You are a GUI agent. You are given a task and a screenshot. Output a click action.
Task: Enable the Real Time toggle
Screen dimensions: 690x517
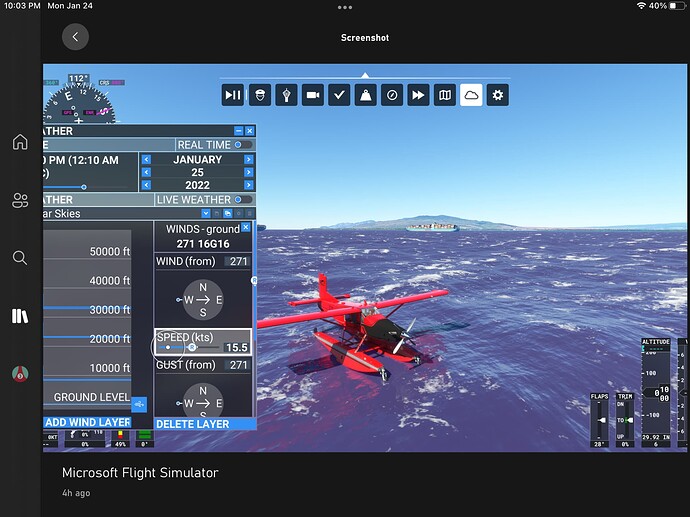(243, 145)
